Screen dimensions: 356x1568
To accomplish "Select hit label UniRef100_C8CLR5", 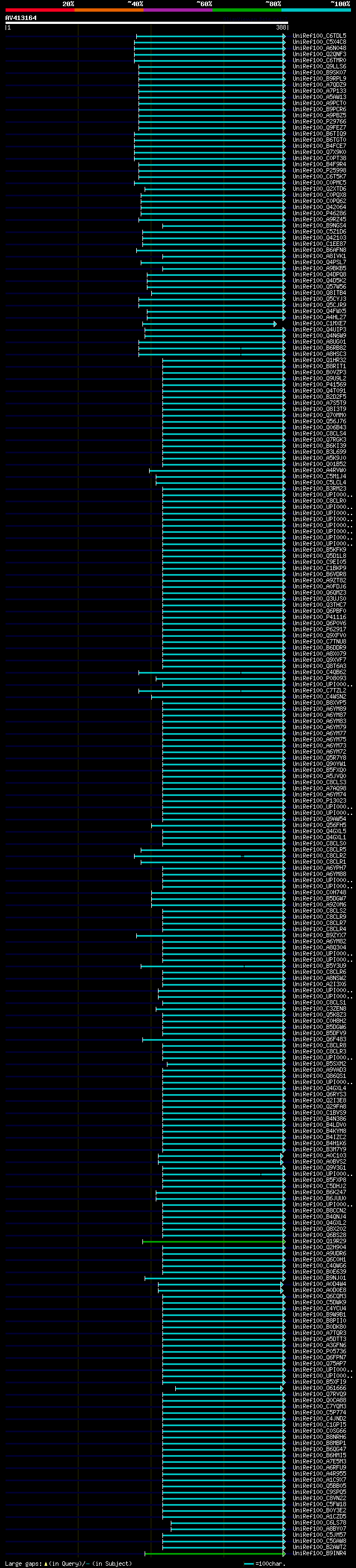I will click(319, 850).
